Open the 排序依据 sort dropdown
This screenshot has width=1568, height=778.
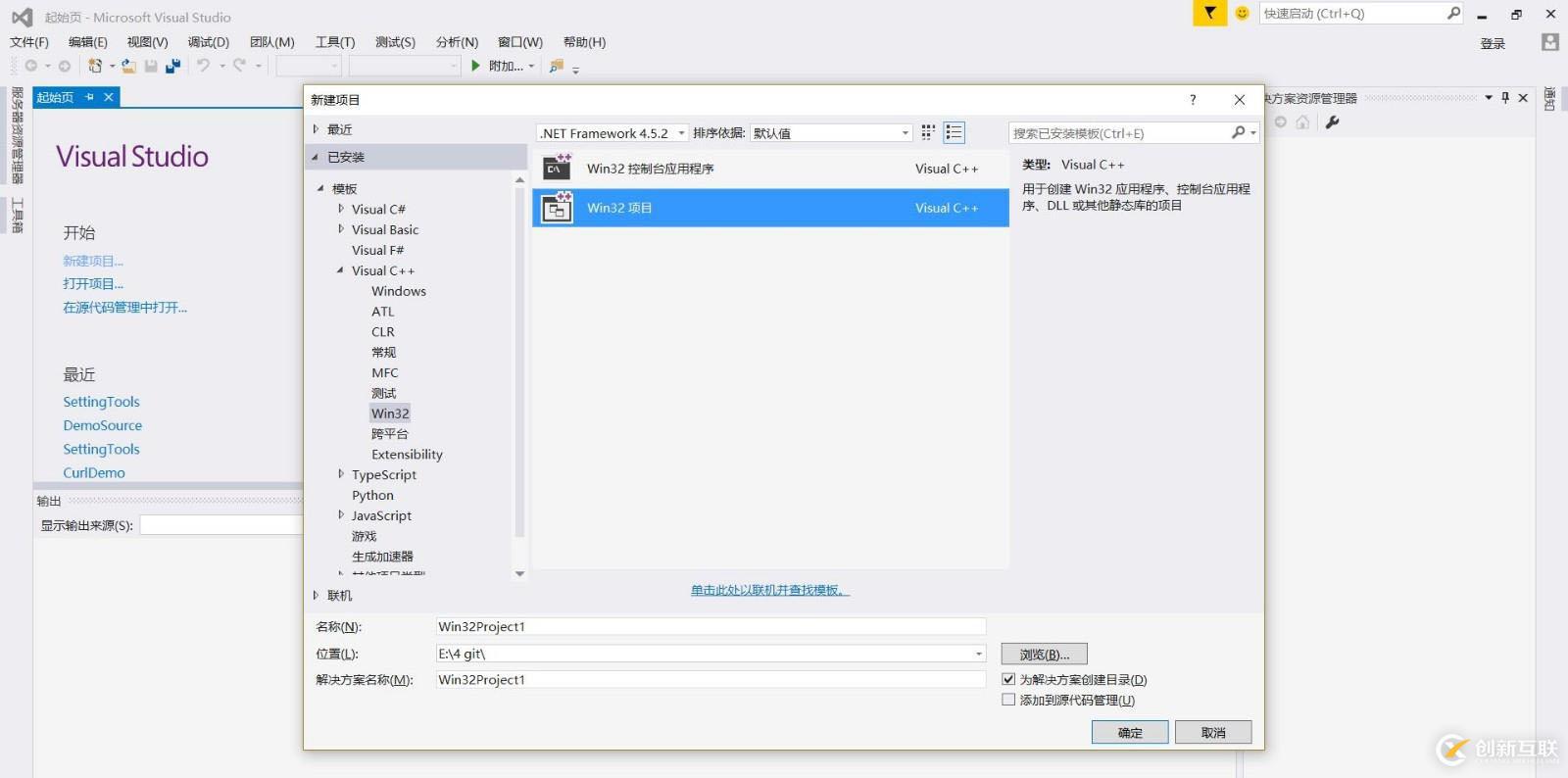coord(906,133)
